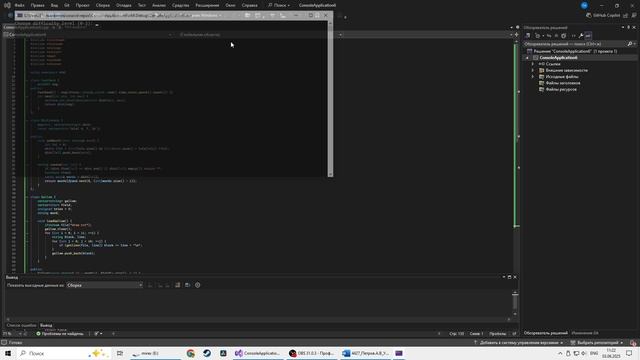Open the Правка menu

(x=37, y=5)
